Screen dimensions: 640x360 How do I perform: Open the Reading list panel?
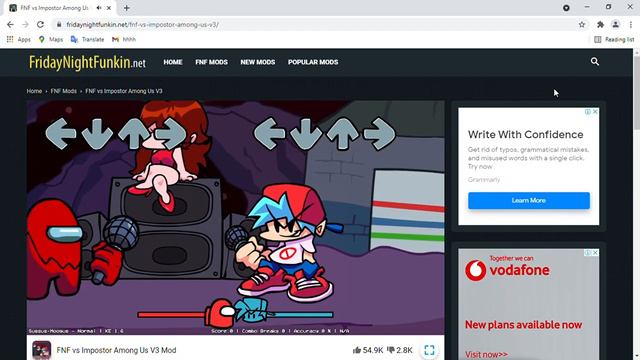pos(614,39)
